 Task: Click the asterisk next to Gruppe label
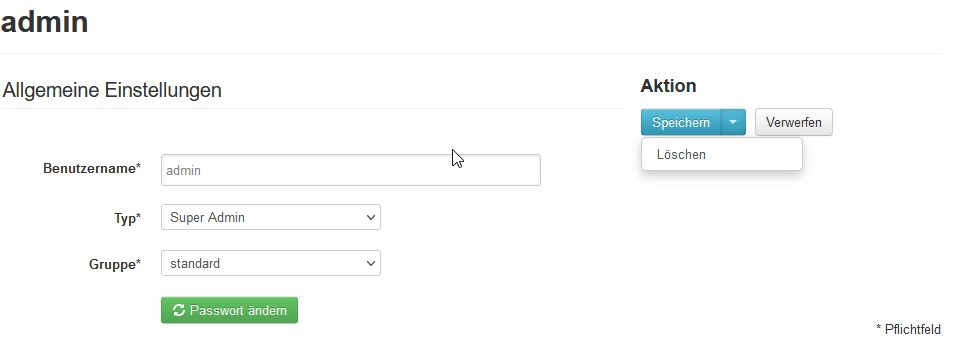(x=138, y=262)
